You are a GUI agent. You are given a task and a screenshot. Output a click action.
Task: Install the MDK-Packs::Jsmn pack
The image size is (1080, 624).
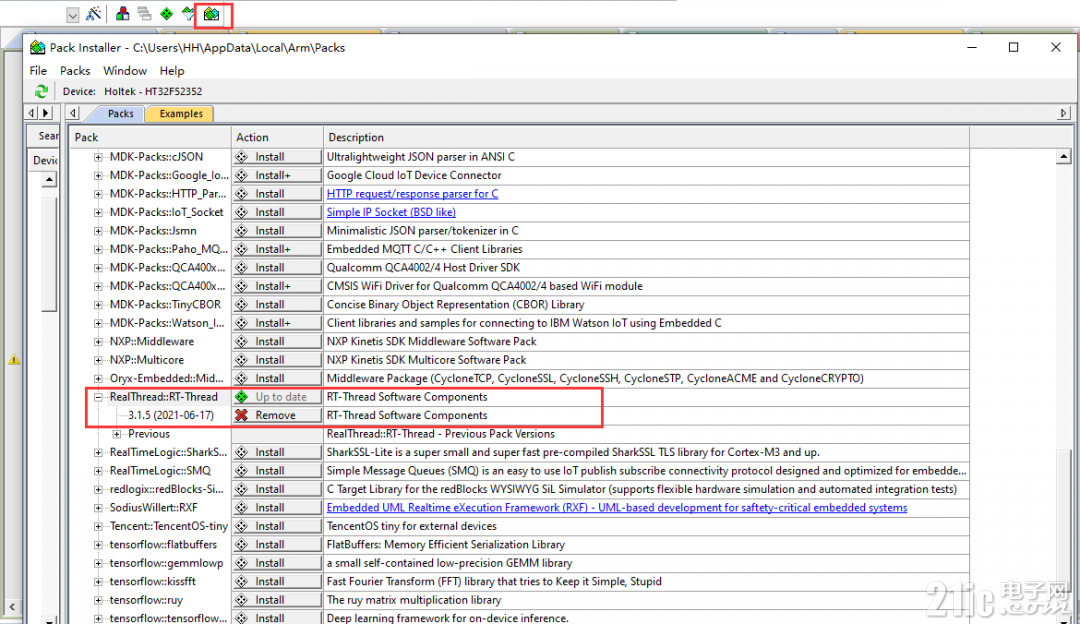tap(278, 231)
